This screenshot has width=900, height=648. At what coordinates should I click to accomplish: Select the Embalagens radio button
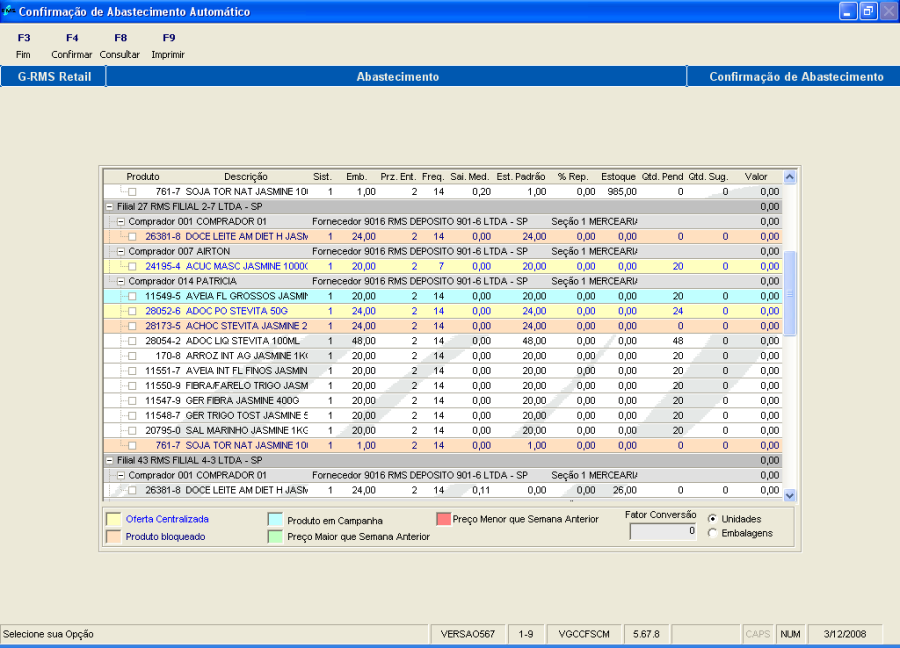712,533
